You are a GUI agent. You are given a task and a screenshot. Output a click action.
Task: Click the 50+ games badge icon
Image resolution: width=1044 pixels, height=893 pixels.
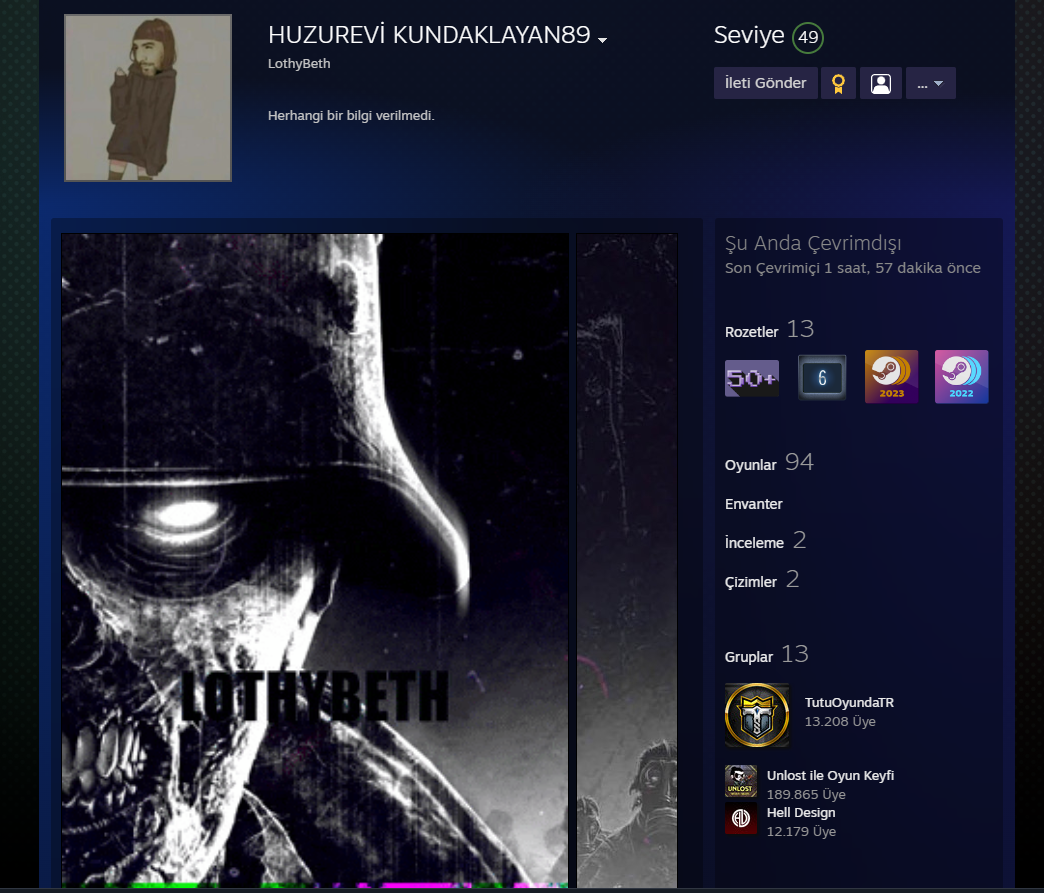click(x=752, y=378)
